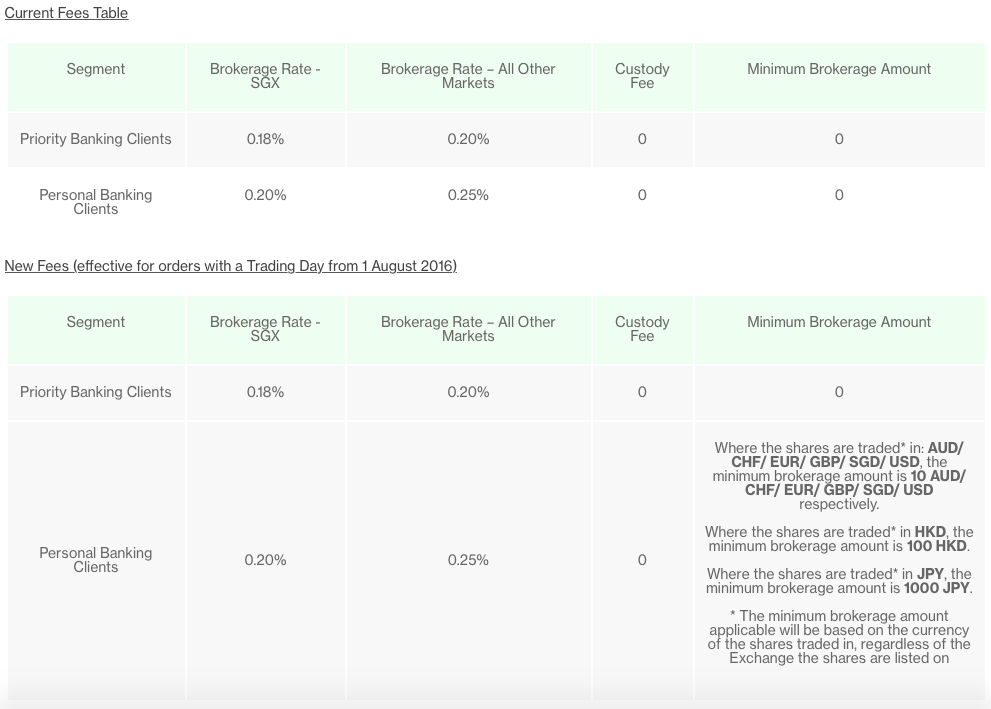
Task: Click Minimum Brokerage Amount header in the current fees table
Action: (x=839, y=69)
